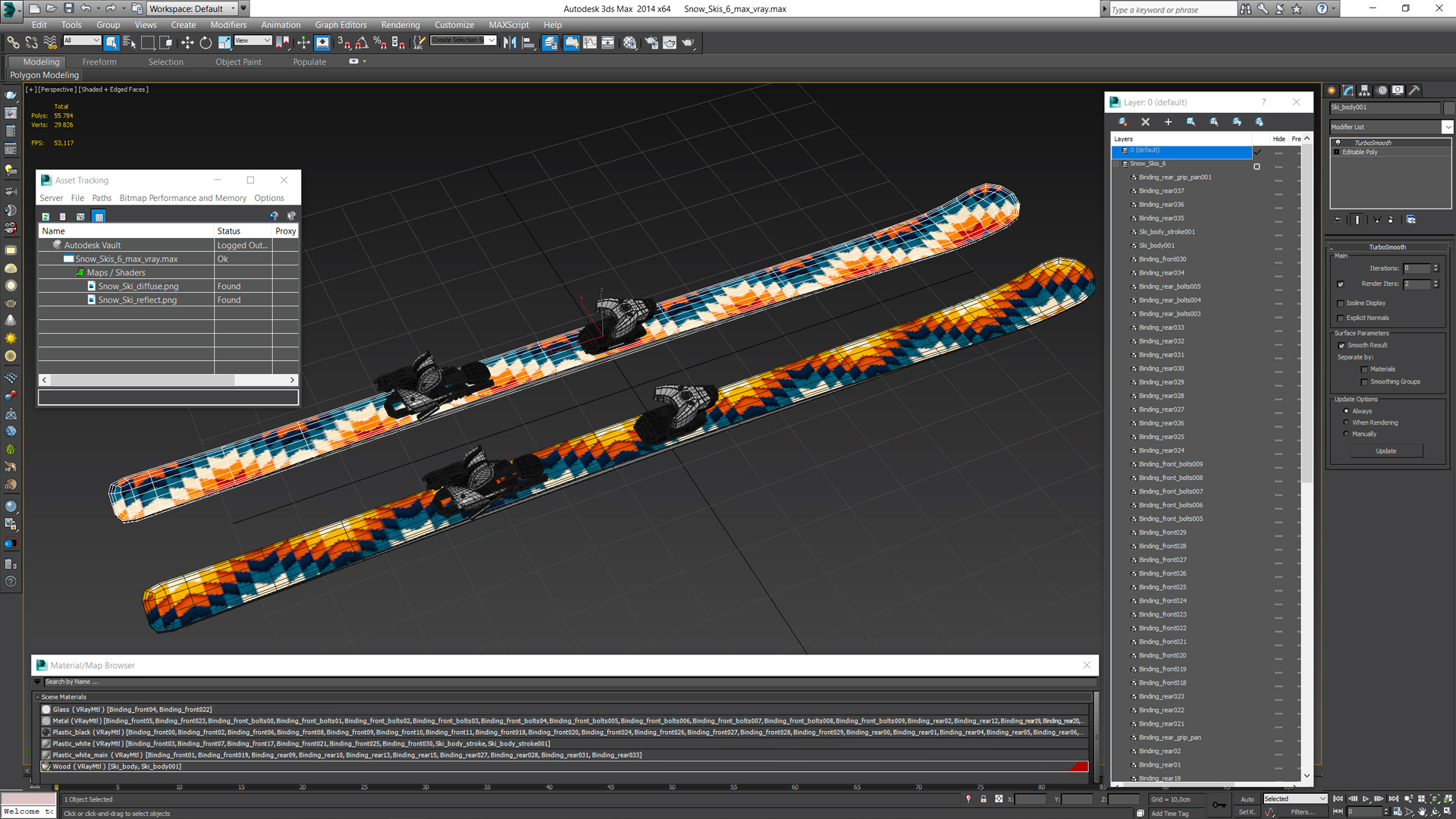Toggle the Isoline Display checkbox
This screenshot has height=819, width=1456.
[x=1341, y=303]
